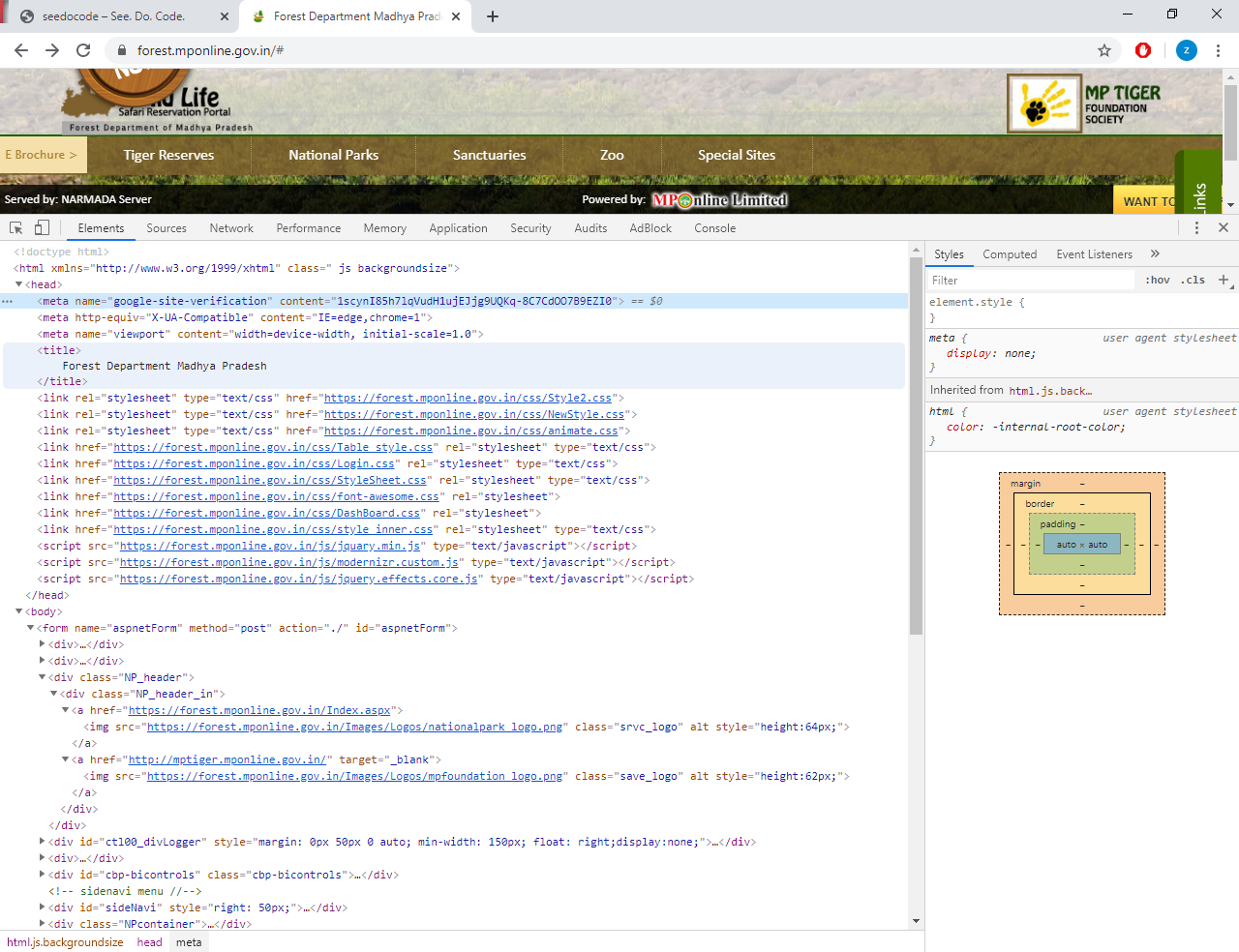Close the seedocode tab
This screenshot has width=1239, height=952.
point(225,16)
